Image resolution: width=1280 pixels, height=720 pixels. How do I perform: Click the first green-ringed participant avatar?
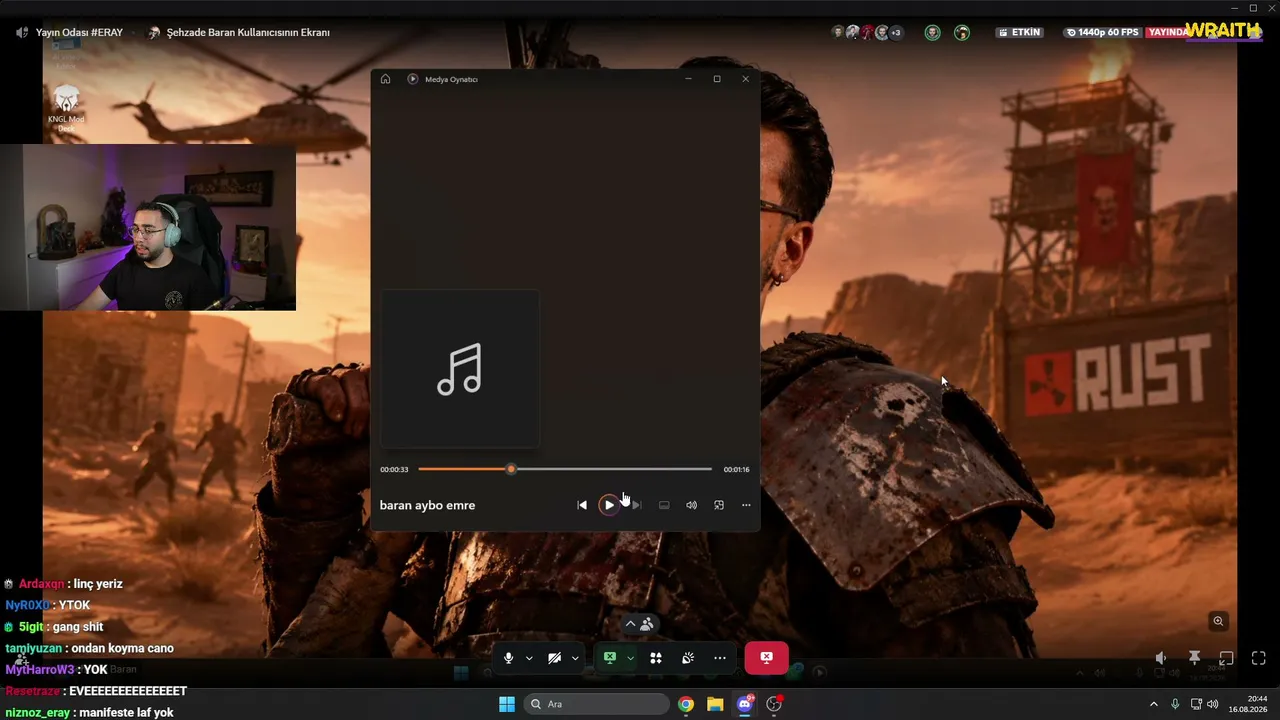pyautogui.click(x=932, y=32)
